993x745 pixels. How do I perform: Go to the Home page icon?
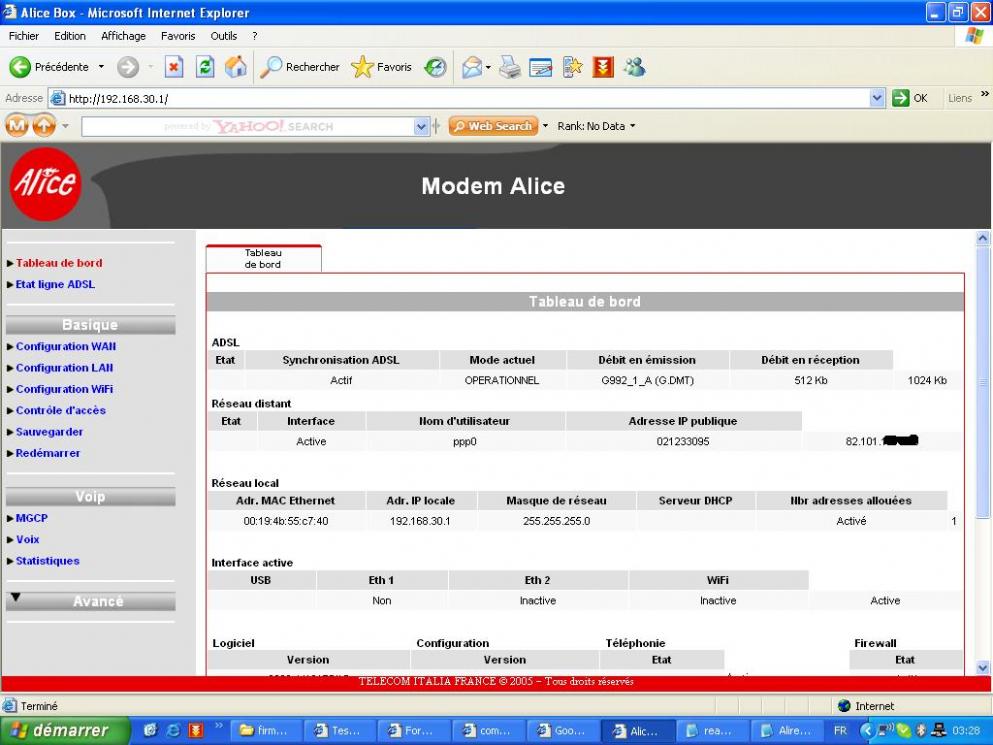(236, 67)
